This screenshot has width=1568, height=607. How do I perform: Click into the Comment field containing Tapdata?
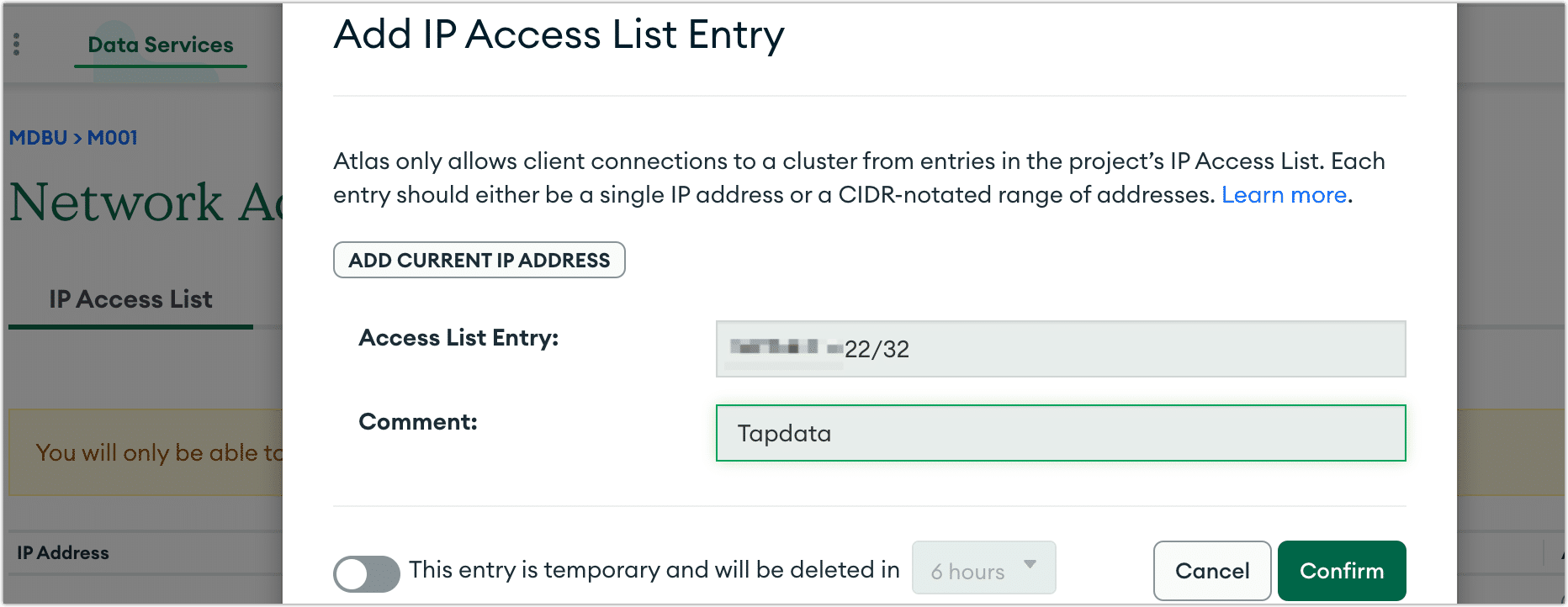[1060, 433]
